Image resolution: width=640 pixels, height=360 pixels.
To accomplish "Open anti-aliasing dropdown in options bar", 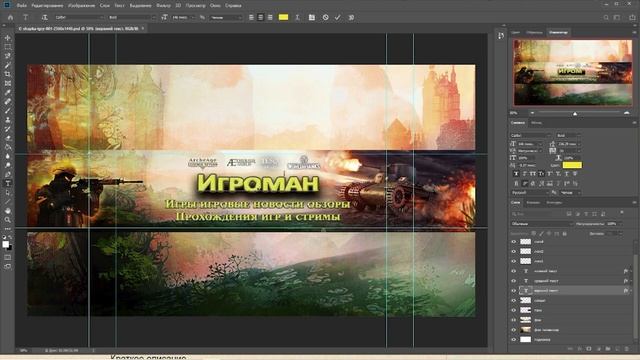I will (225, 18).
